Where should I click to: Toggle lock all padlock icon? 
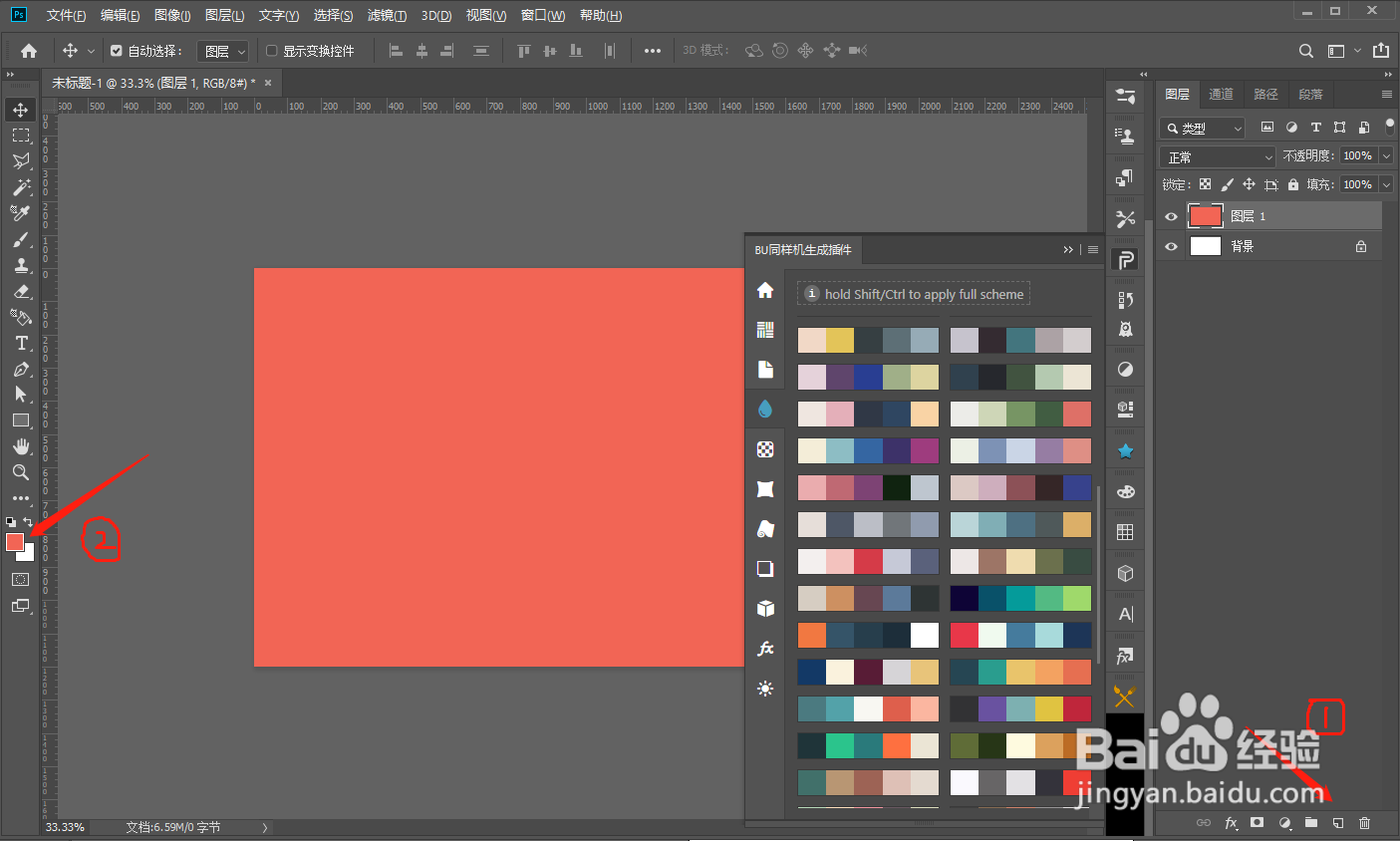click(x=1293, y=184)
